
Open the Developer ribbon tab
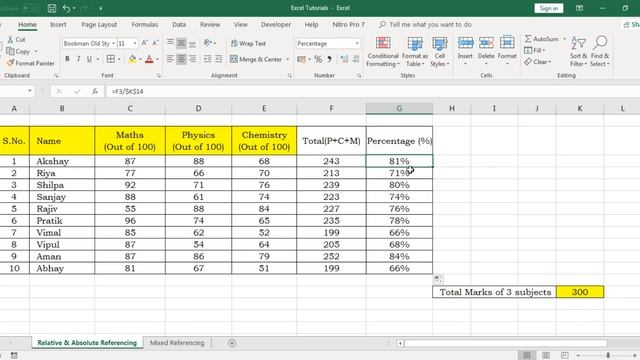(276, 24)
